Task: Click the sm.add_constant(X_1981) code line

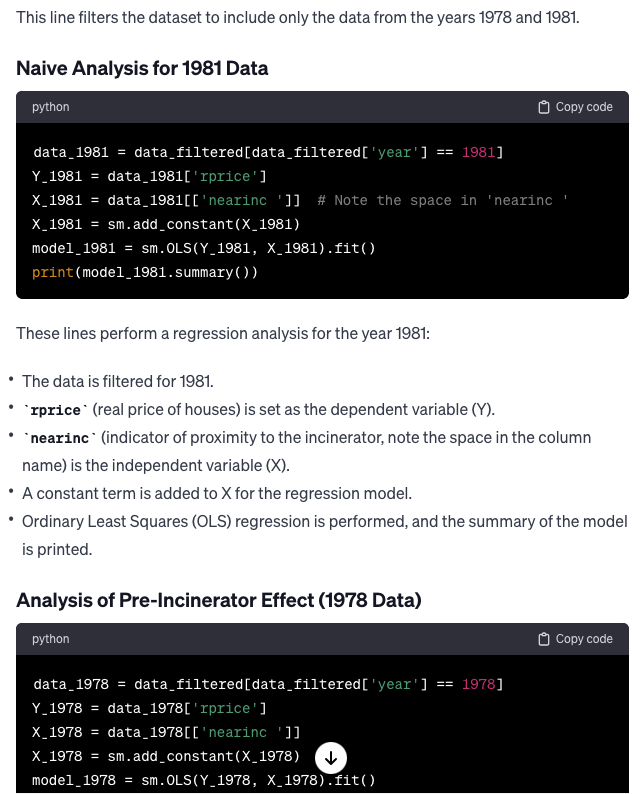Action: [x=166, y=224]
